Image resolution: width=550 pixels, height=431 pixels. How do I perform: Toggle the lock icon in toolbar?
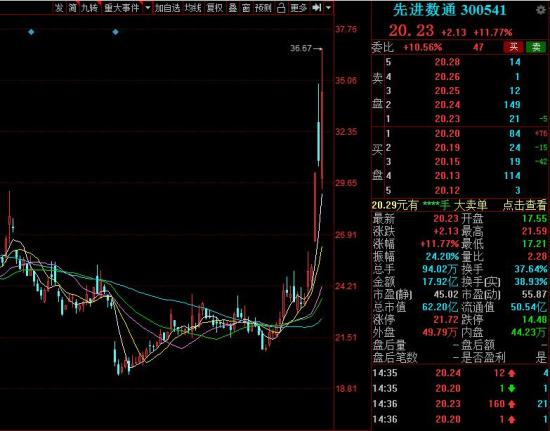281,8
